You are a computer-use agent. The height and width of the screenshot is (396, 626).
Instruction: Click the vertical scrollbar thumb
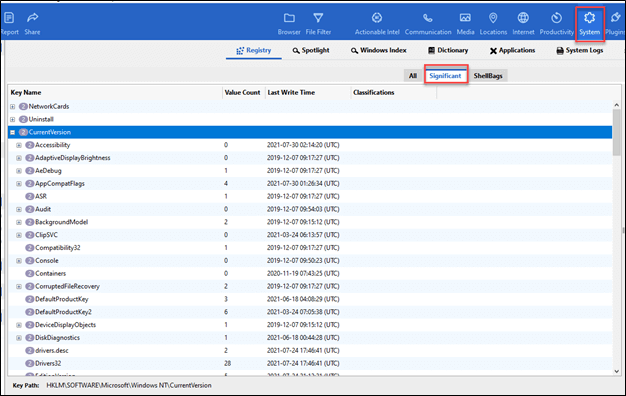point(616,132)
